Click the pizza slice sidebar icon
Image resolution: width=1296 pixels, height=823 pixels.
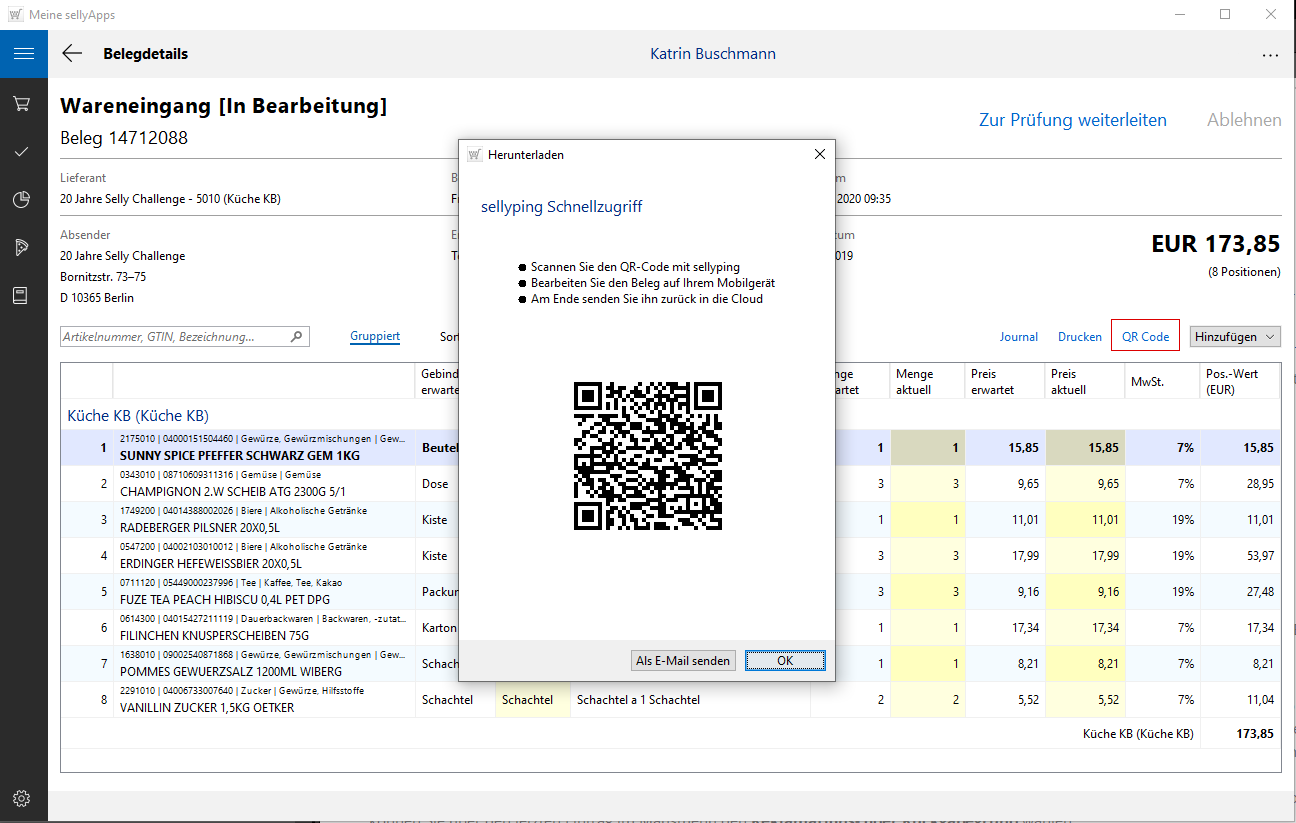tap(21, 248)
